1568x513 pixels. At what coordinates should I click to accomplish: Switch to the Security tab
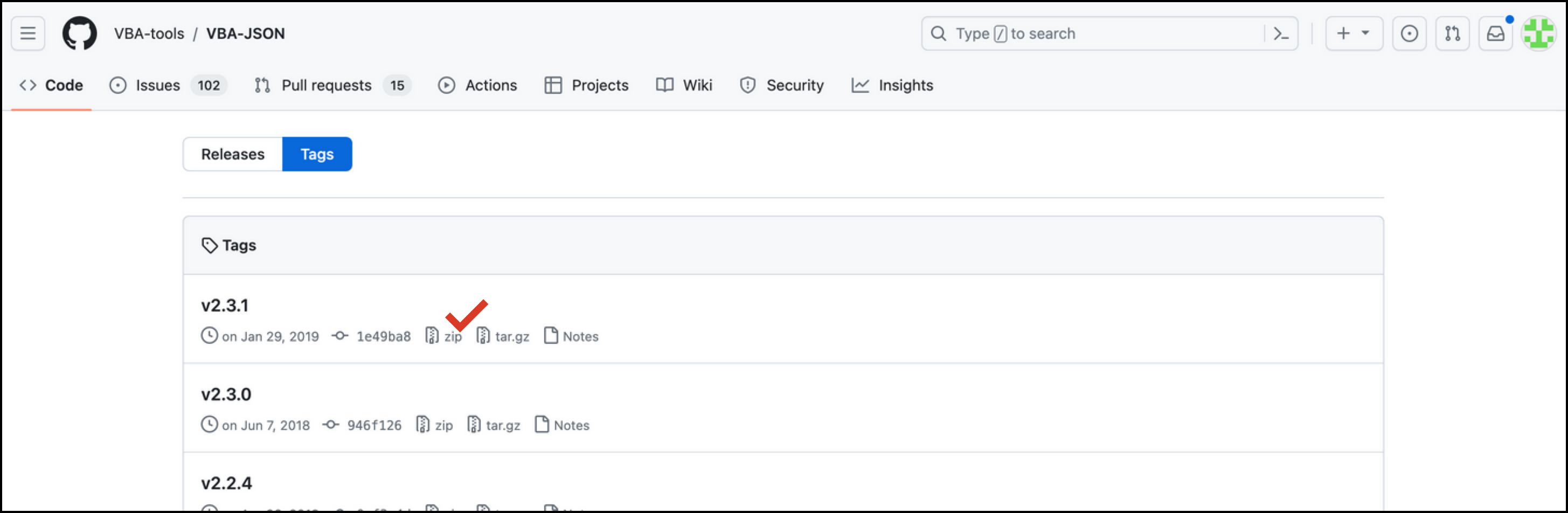click(x=781, y=85)
